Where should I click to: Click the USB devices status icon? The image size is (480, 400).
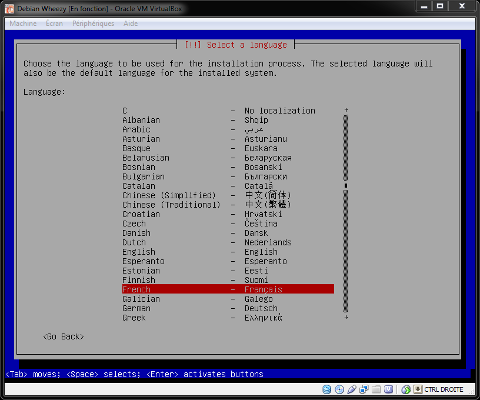tap(351, 389)
